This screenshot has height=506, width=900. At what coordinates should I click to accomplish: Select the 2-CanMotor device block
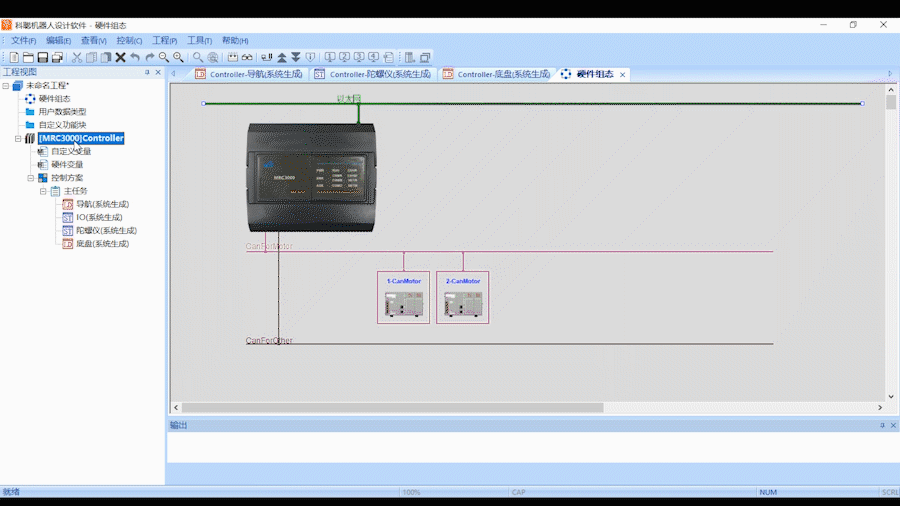click(463, 297)
